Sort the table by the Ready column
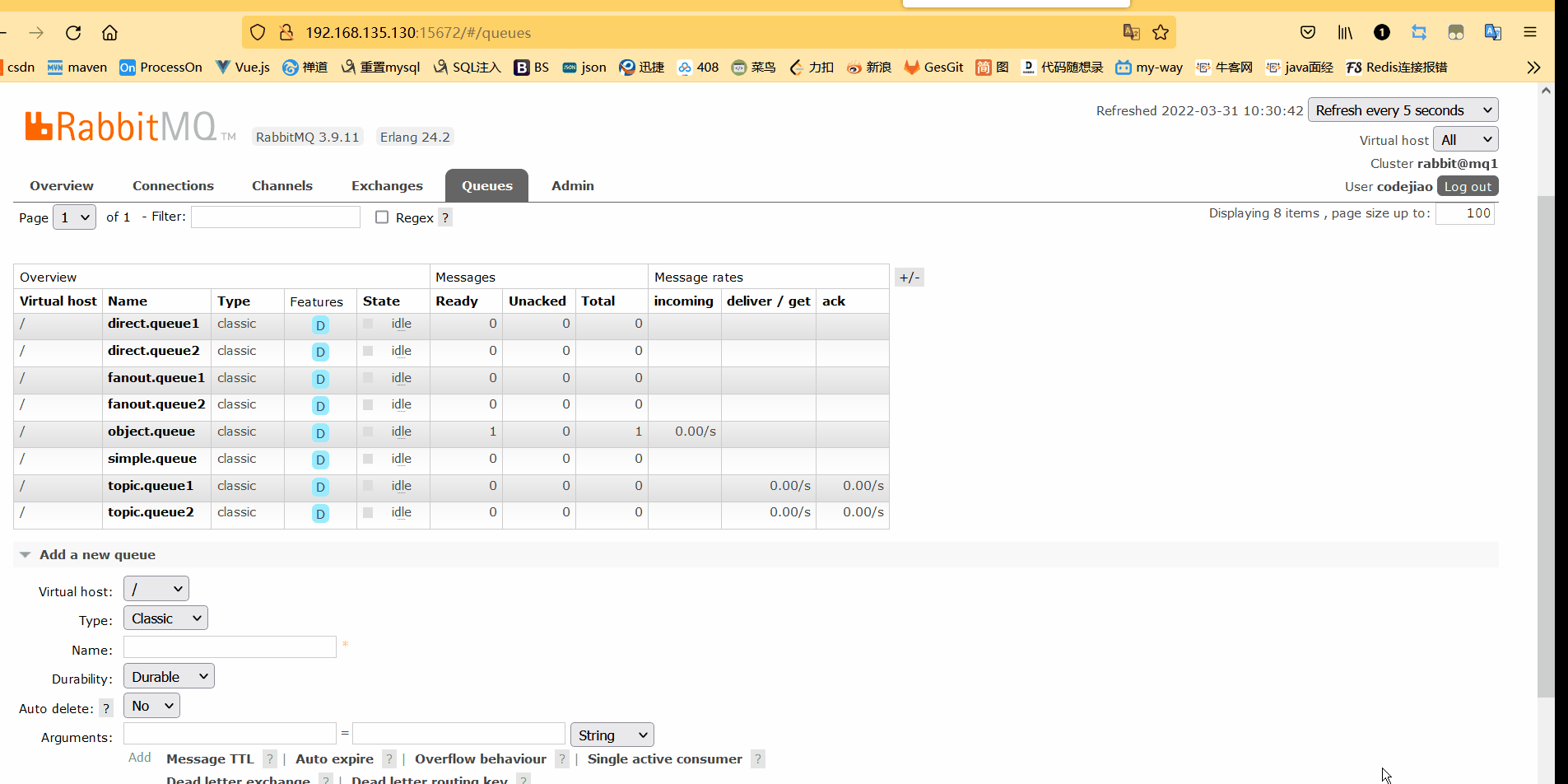The width and height of the screenshot is (1568, 784). tap(457, 301)
